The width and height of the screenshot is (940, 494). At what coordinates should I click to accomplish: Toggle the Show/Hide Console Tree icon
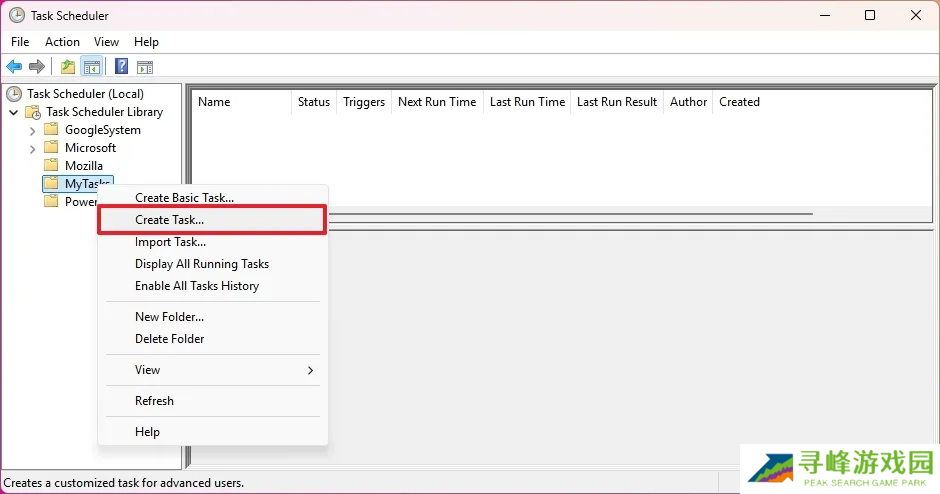click(x=91, y=67)
